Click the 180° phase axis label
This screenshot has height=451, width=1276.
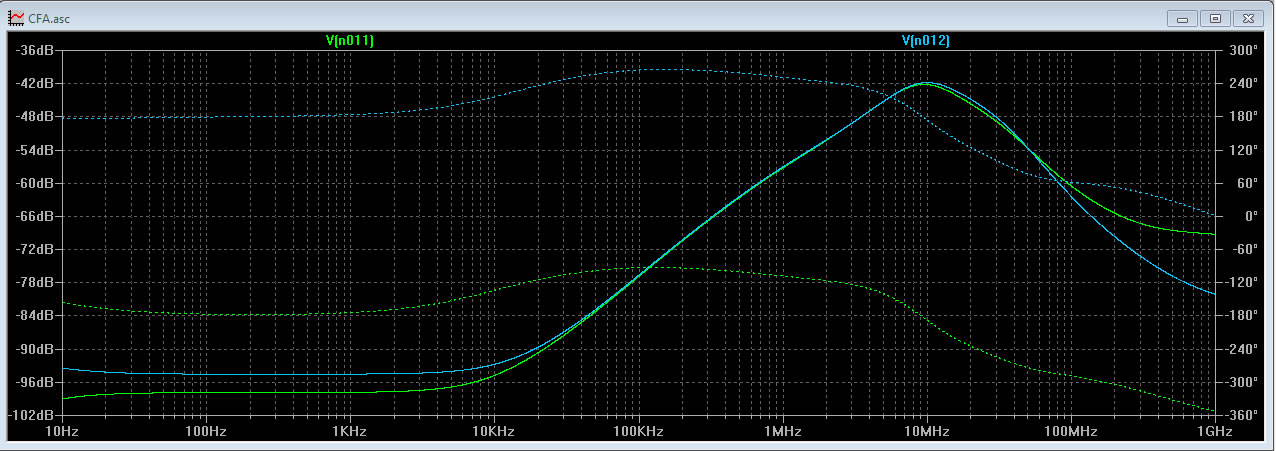[x=1243, y=116]
